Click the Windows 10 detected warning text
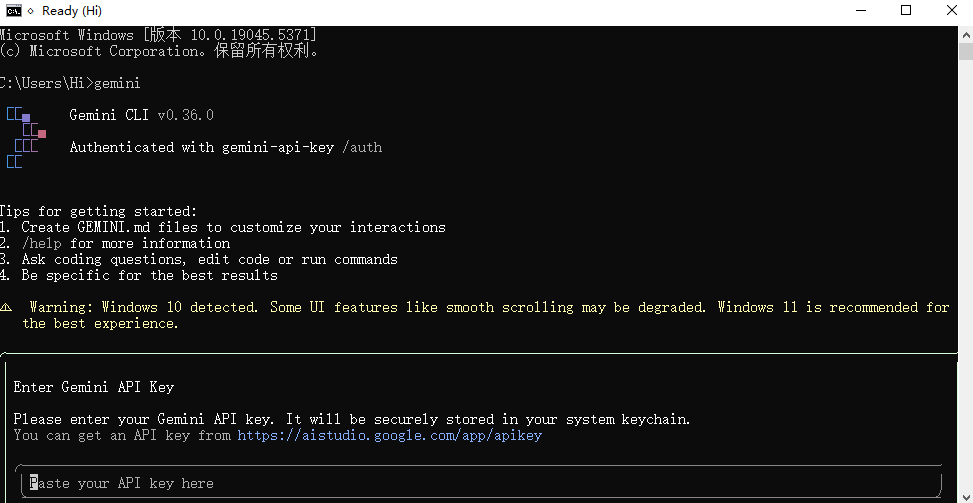This screenshot has width=973, height=503. pyautogui.click(x=486, y=315)
